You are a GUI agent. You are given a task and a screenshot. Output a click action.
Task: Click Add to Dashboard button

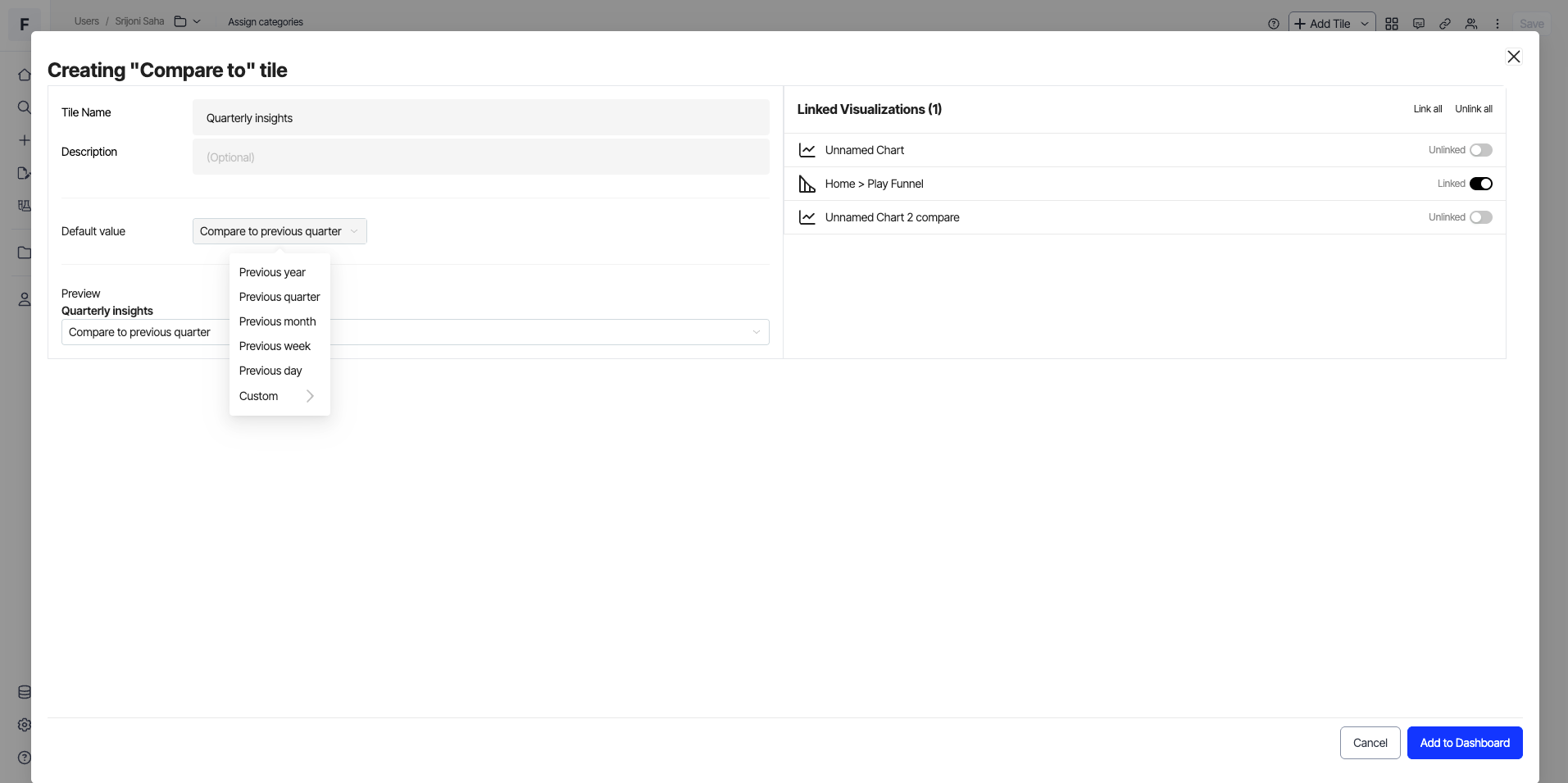(1464, 743)
